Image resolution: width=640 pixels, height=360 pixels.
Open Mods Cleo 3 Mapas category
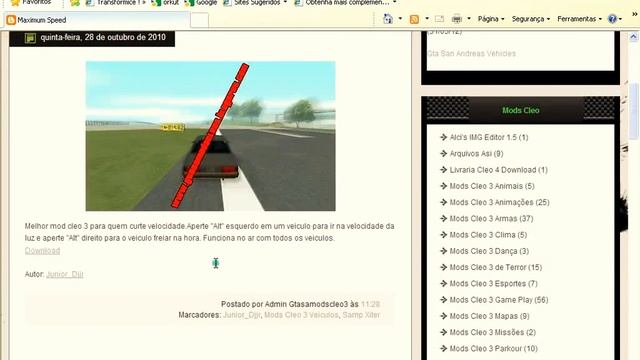click(x=489, y=316)
